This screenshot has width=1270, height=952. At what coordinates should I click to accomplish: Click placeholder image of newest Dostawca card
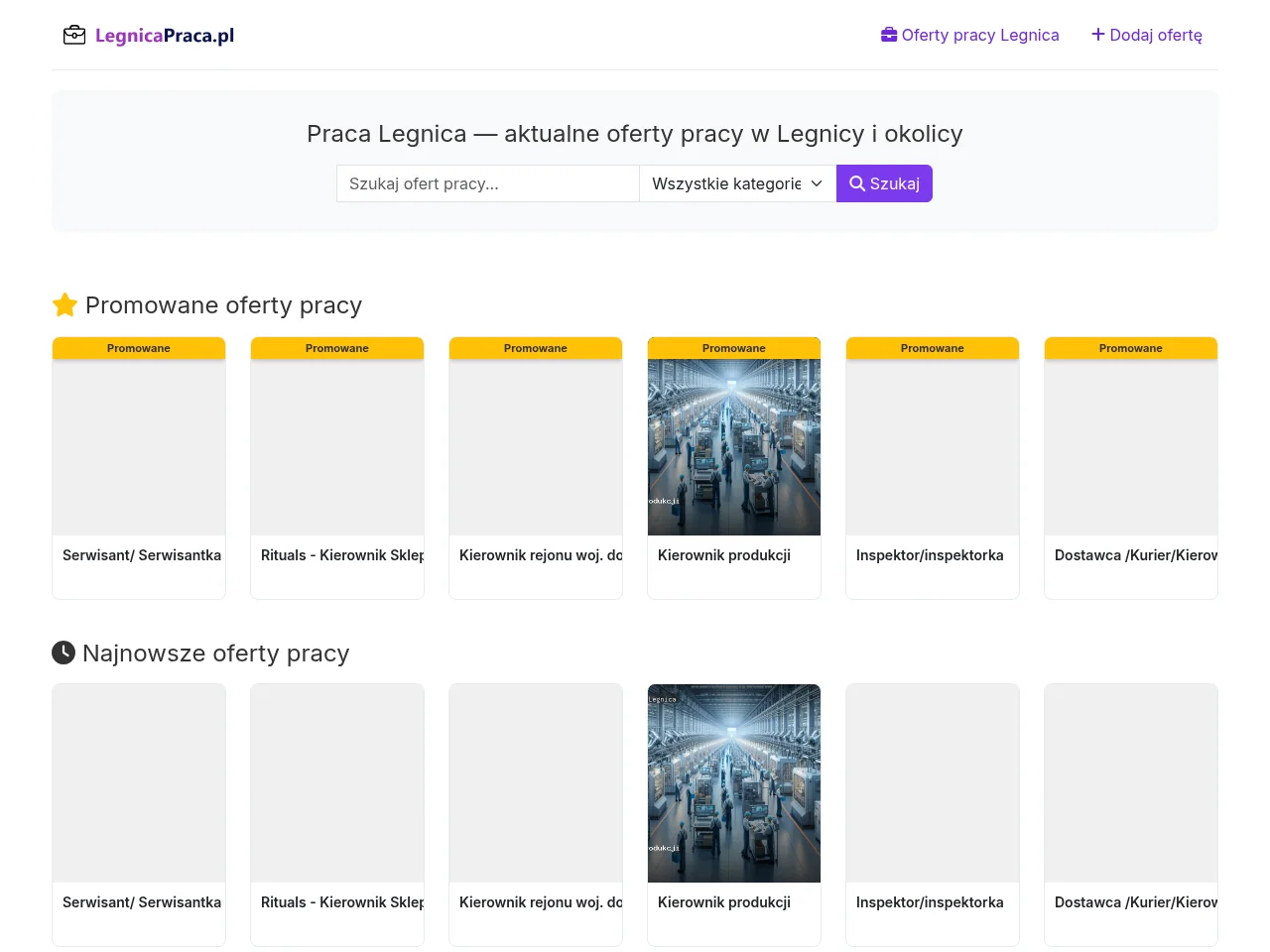[1131, 783]
